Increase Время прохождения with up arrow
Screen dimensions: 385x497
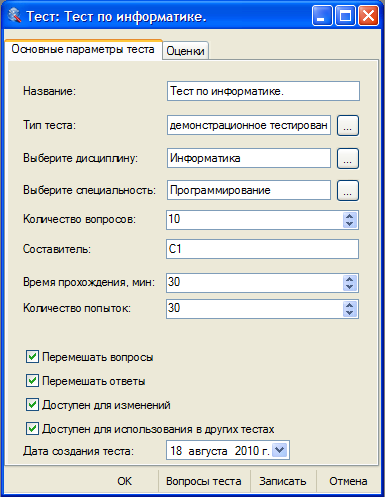point(349,279)
